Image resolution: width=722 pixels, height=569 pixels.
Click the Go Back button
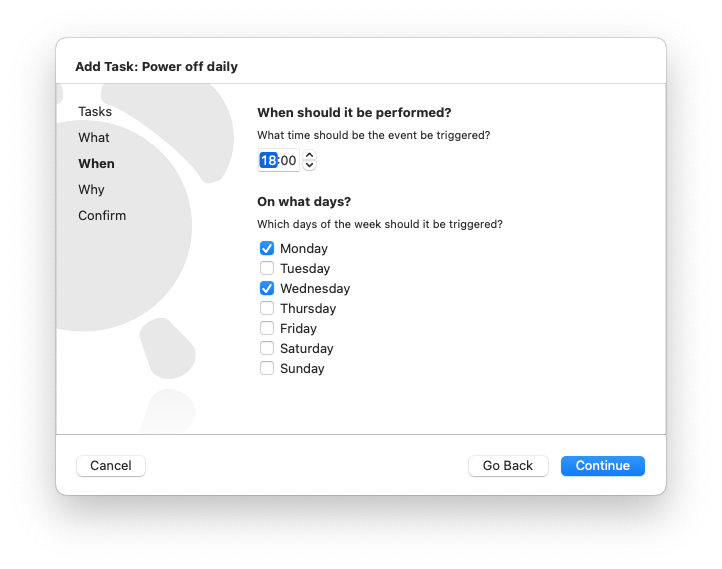(x=508, y=465)
